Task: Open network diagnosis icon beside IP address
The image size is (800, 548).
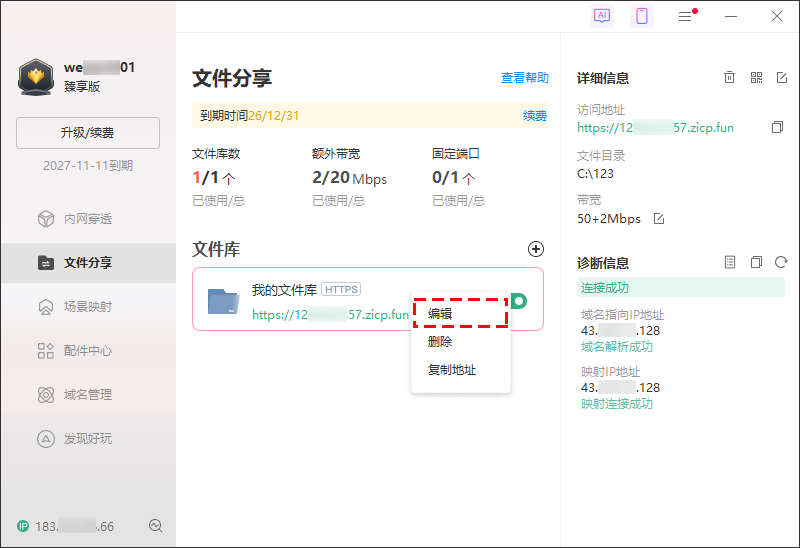Action: click(x=155, y=526)
